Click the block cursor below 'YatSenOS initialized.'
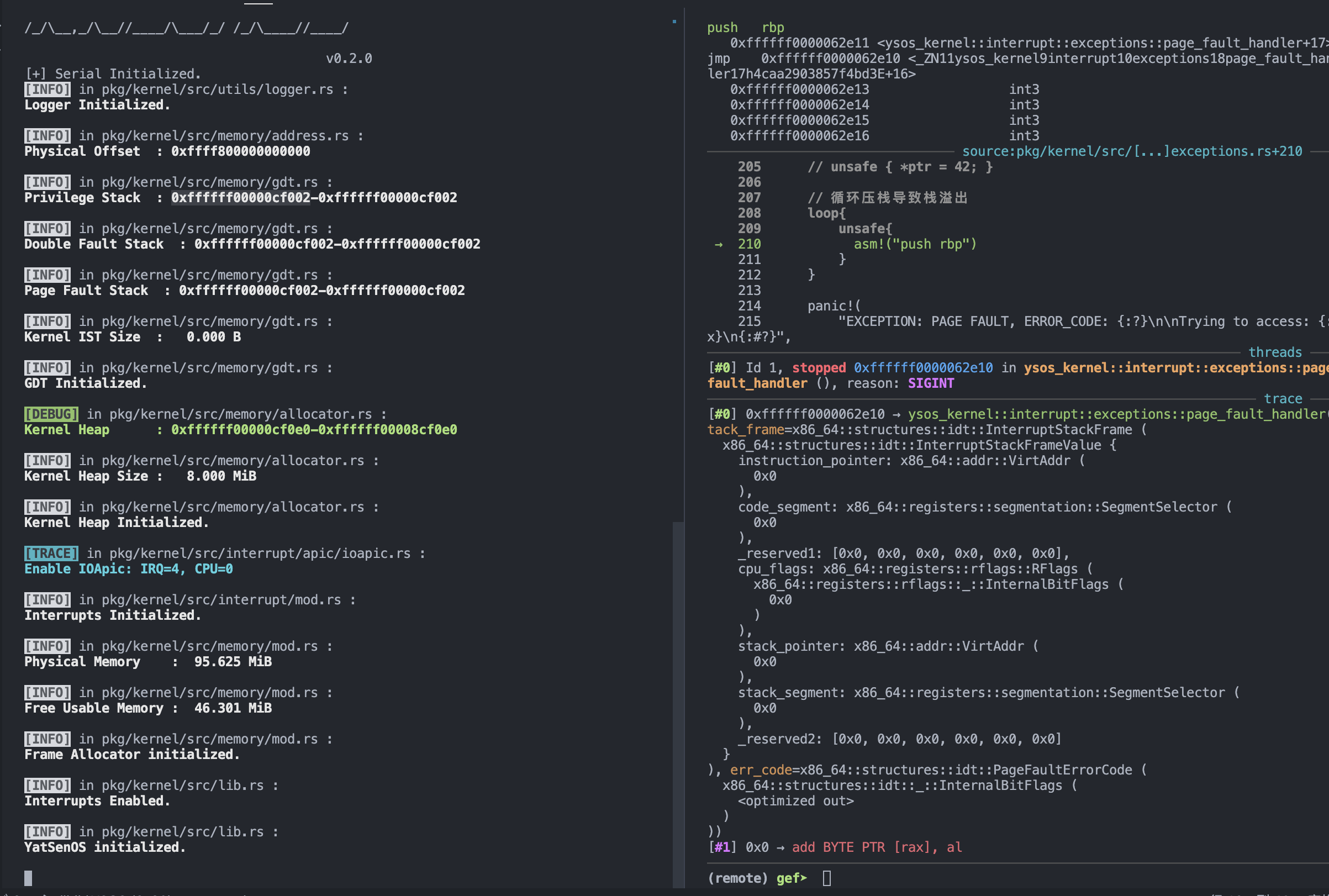This screenshot has width=1329, height=896. tap(28, 878)
